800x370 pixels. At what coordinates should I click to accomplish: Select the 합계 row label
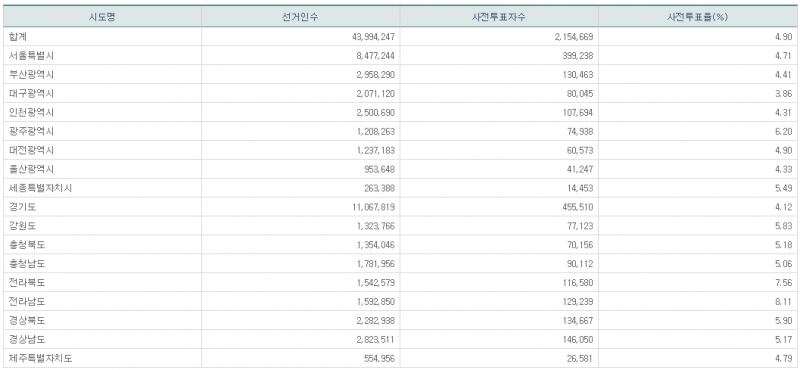pos(17,37)
